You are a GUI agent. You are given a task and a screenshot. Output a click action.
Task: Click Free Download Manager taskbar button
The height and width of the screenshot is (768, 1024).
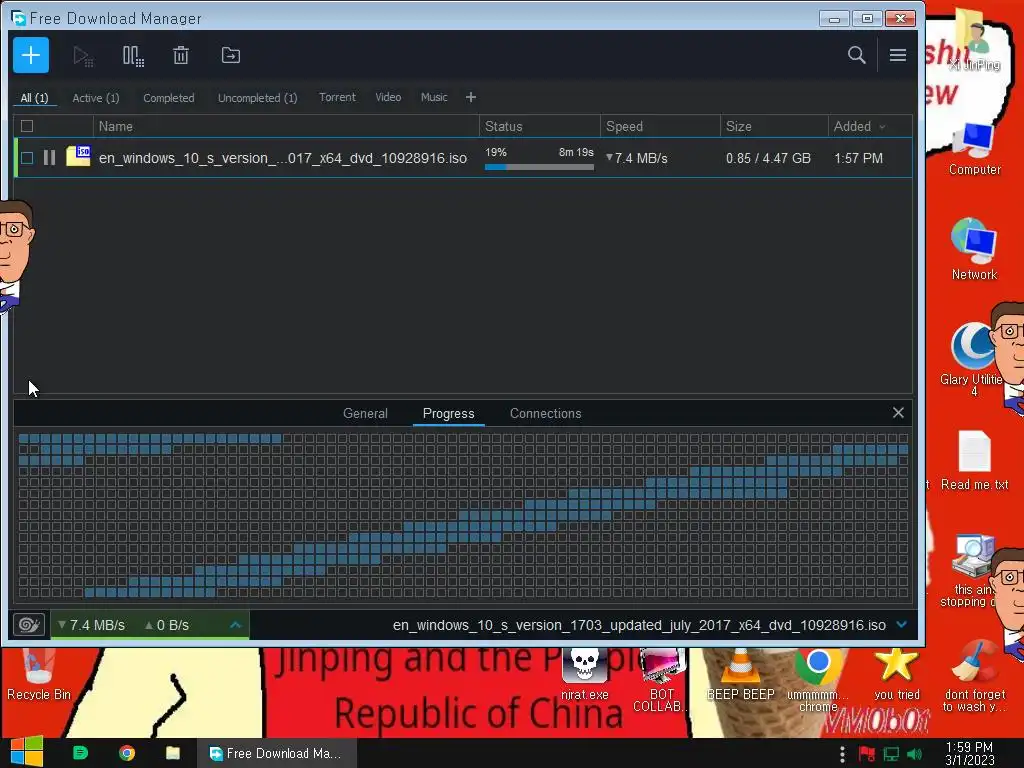(x=277, y=753)
